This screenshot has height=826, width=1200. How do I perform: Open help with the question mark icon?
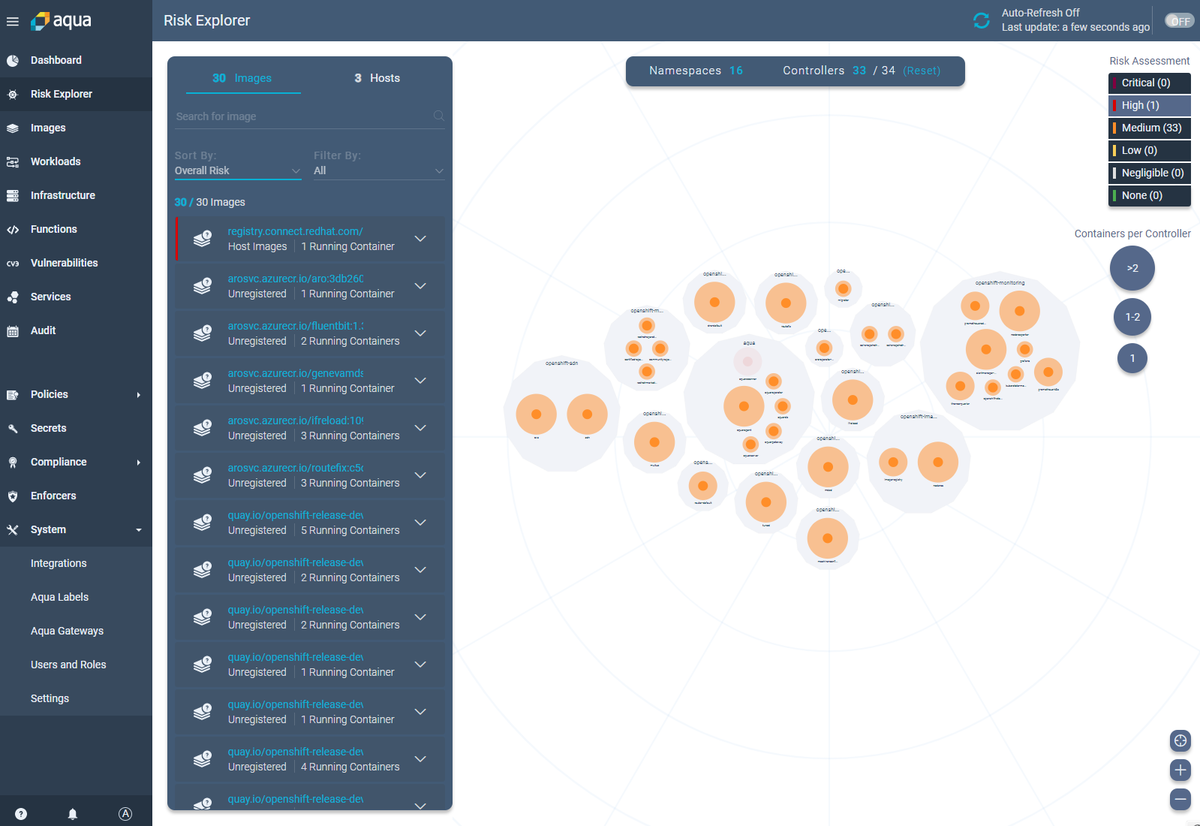pyautogui.click(x=21, y=814)
